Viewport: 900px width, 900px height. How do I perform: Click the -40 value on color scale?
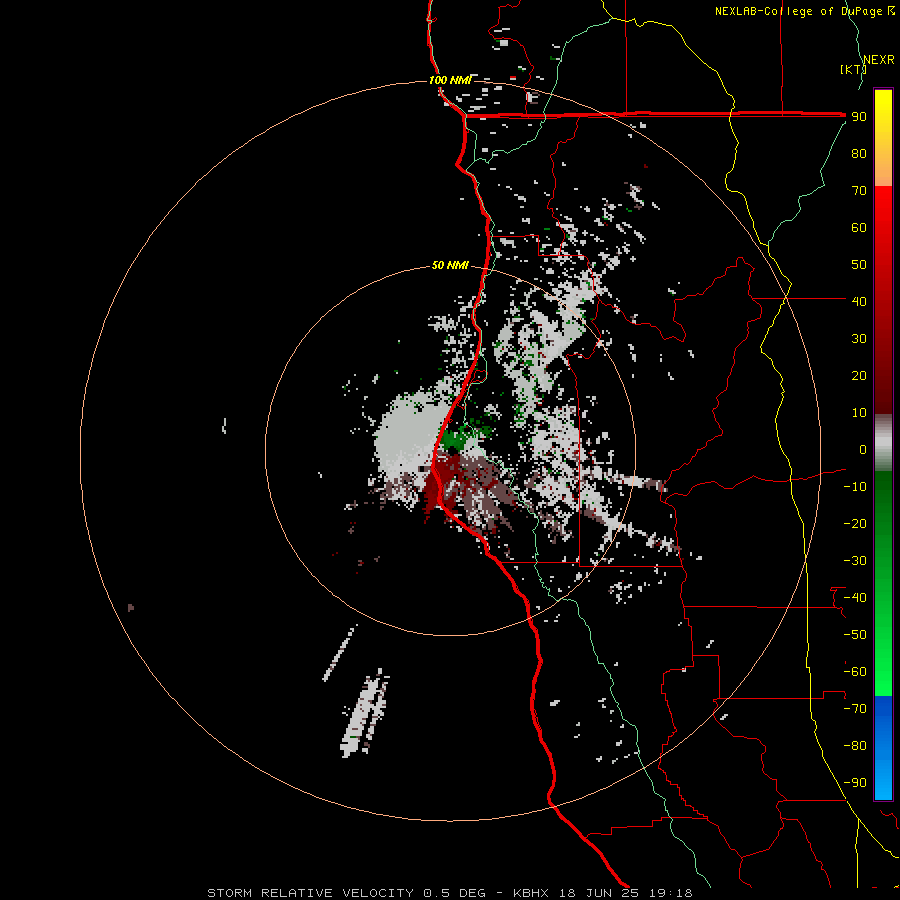tap(855, 598)
